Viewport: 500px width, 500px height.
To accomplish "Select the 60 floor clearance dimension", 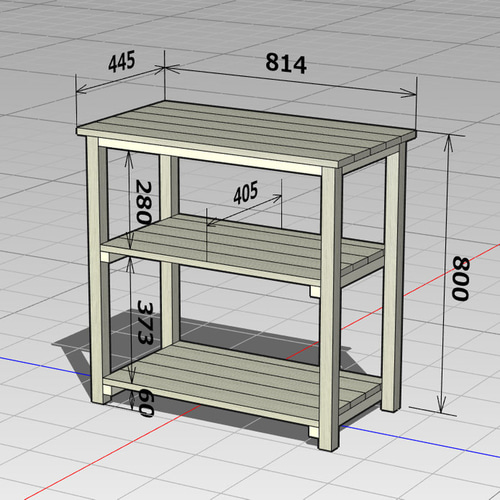I will click(146, 402).
